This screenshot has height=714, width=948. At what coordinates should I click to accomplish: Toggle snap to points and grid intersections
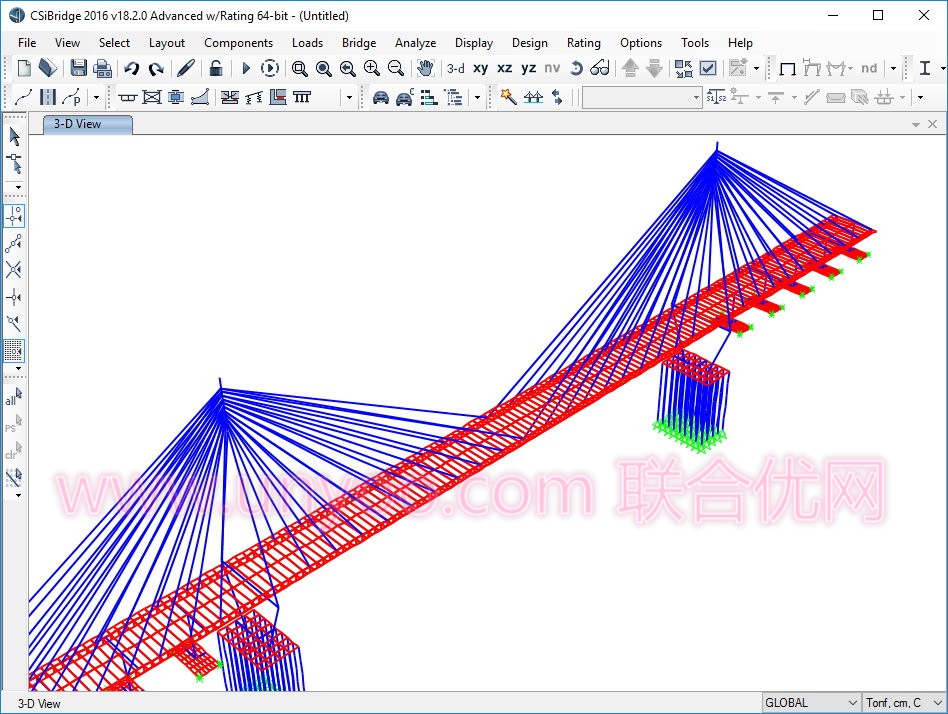[14, 216]
